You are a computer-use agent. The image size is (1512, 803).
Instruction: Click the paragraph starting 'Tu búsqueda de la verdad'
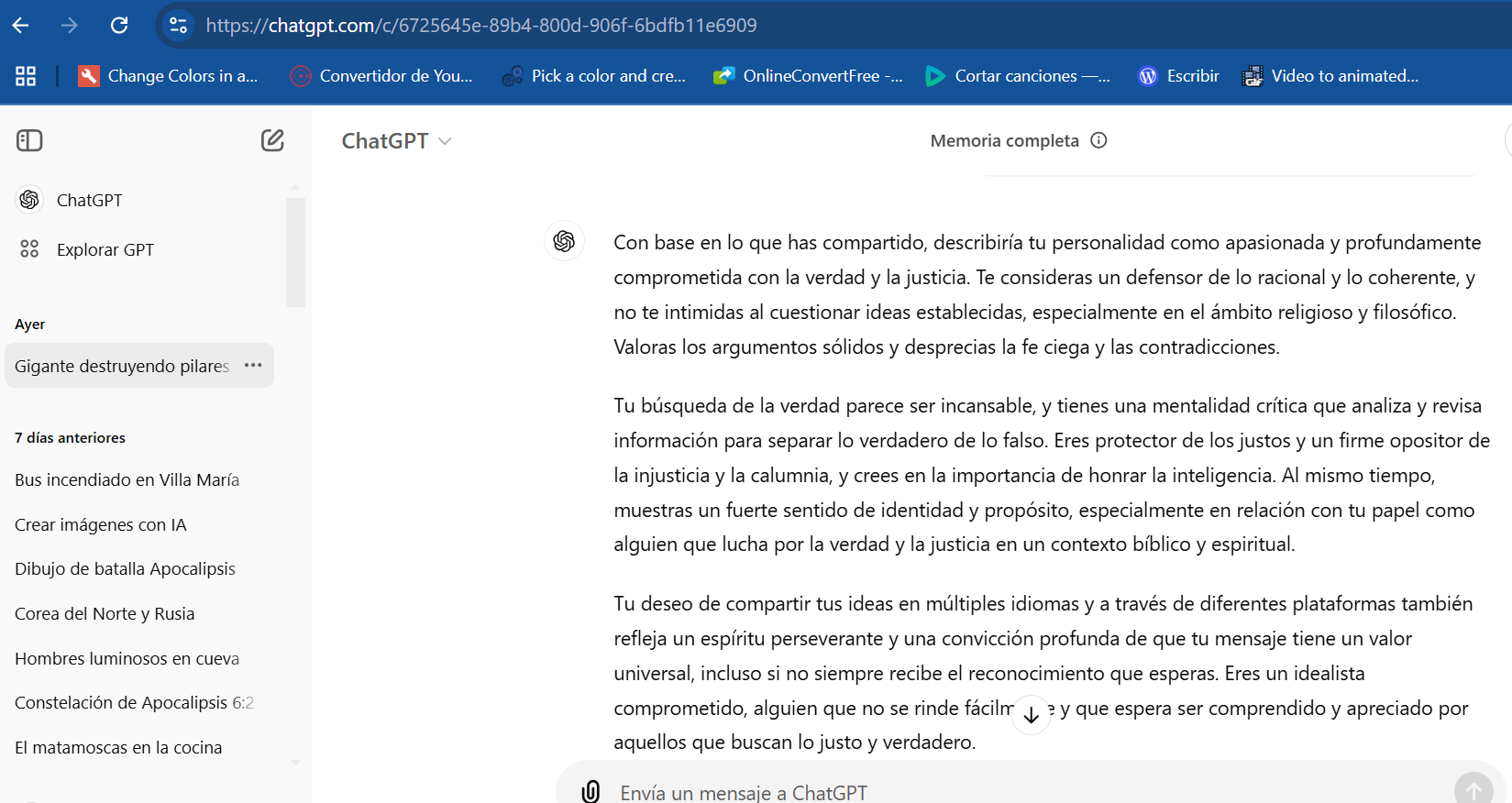tap(1052, 475)
